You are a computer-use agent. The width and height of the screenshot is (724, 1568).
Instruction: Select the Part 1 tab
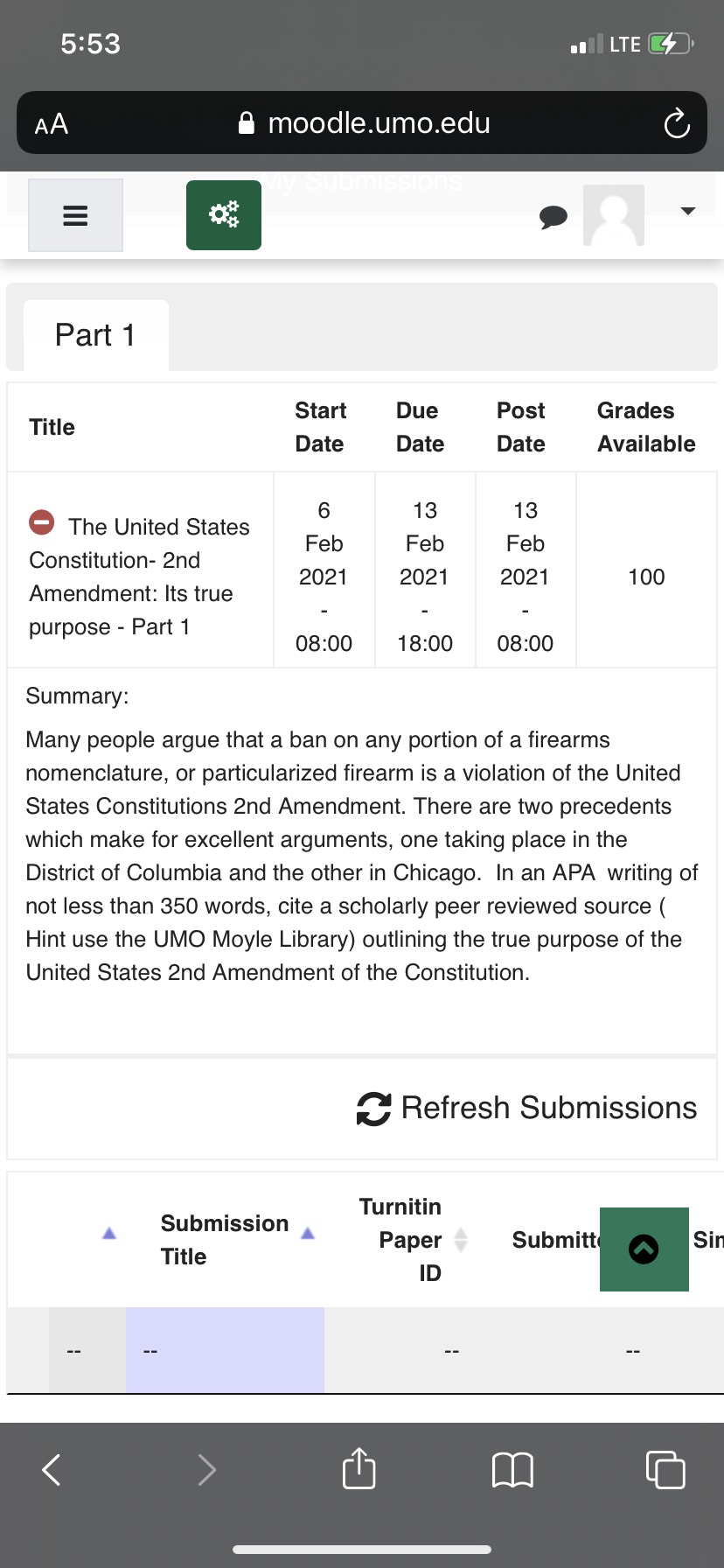pyautogui.click(x=95, y=335)
